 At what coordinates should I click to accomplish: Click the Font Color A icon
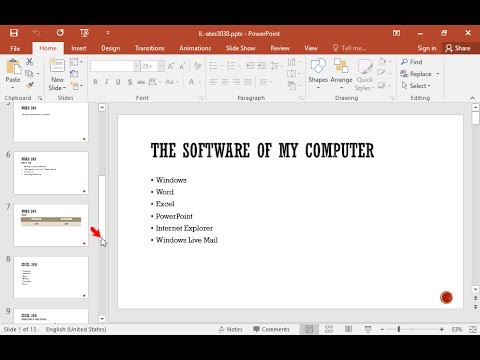(x=192, y=82)
